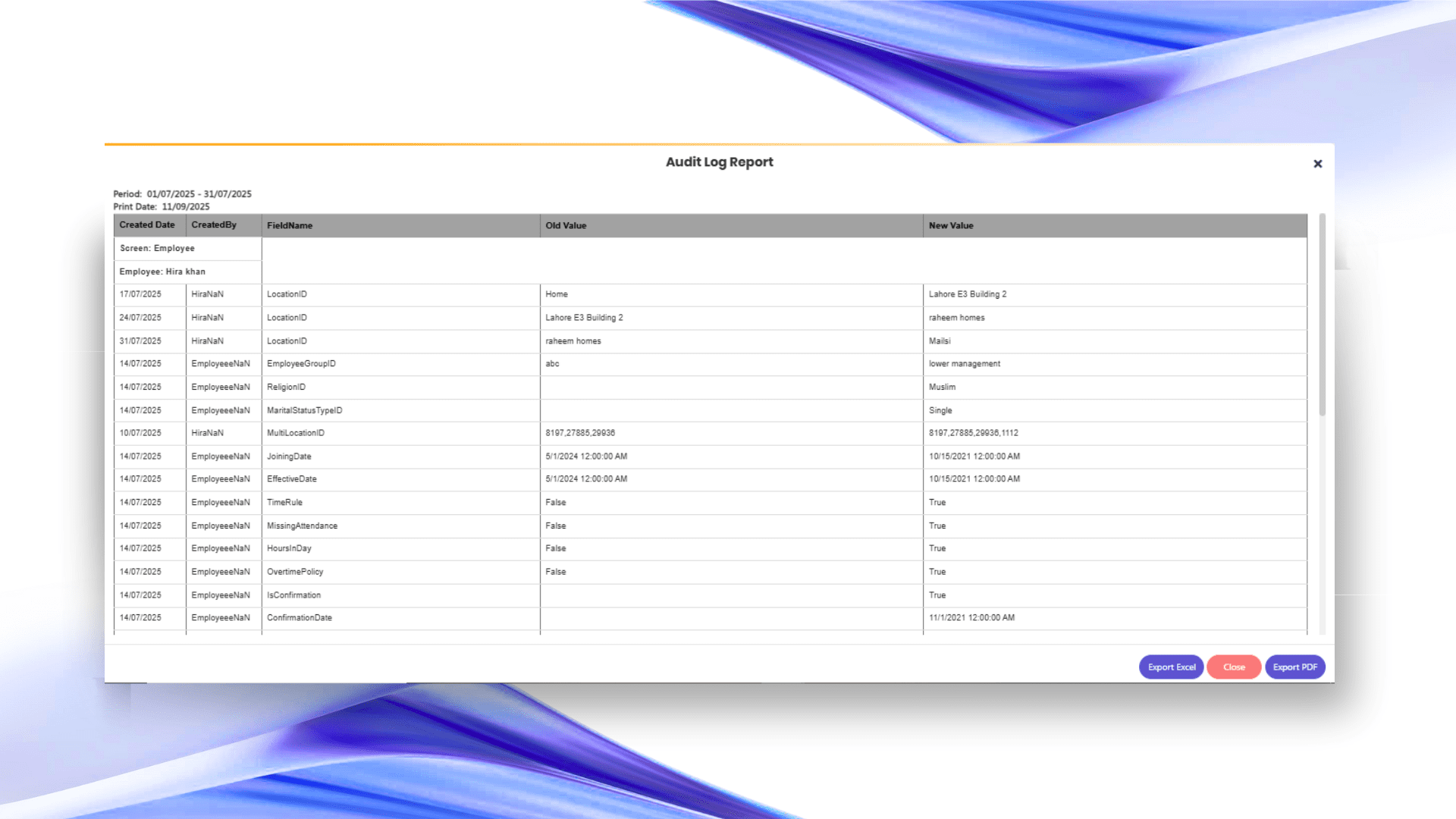Click the CreatedBy column header

tap(214, 225)
